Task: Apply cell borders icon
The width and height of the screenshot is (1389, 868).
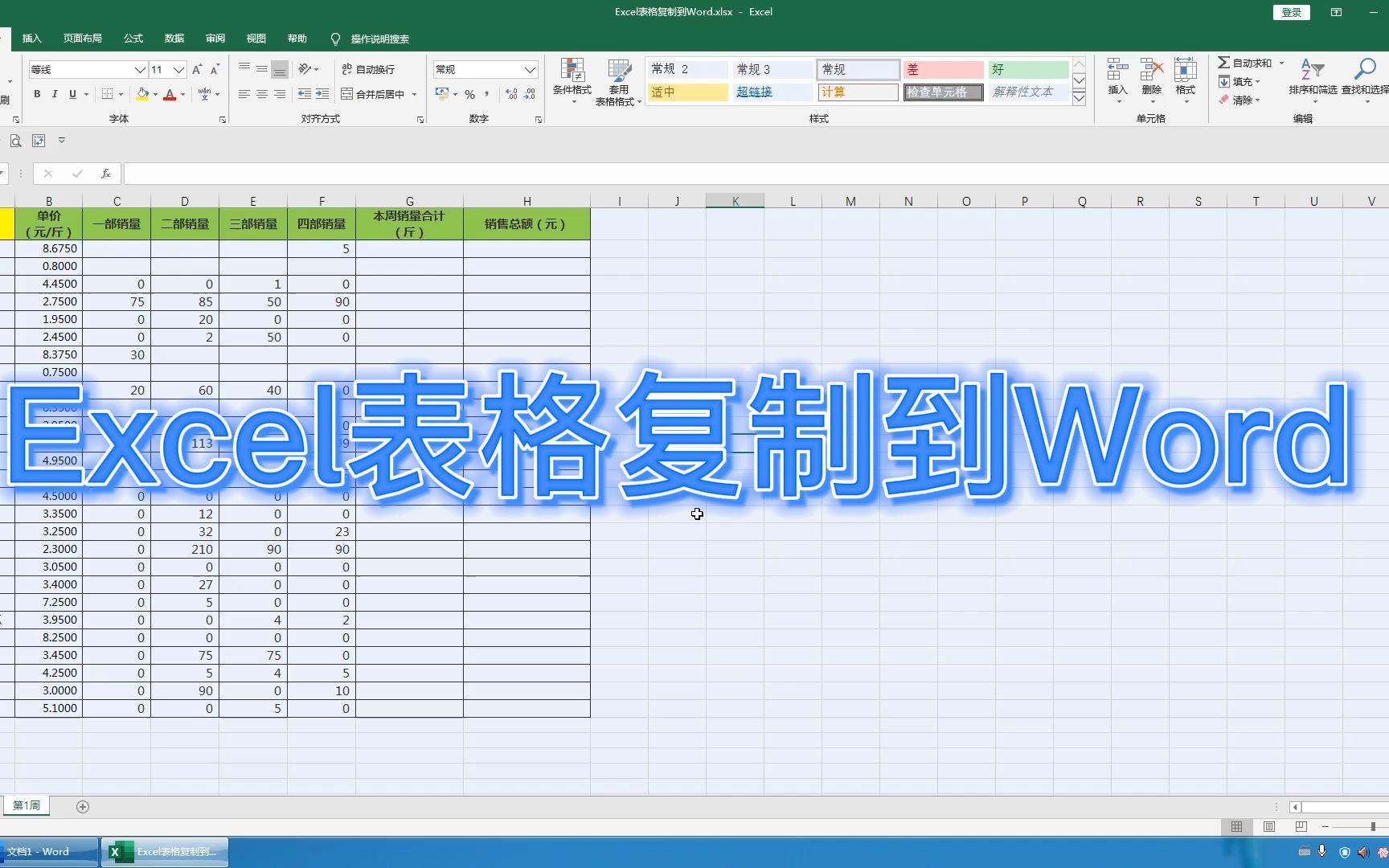Action: coord(108,94)
